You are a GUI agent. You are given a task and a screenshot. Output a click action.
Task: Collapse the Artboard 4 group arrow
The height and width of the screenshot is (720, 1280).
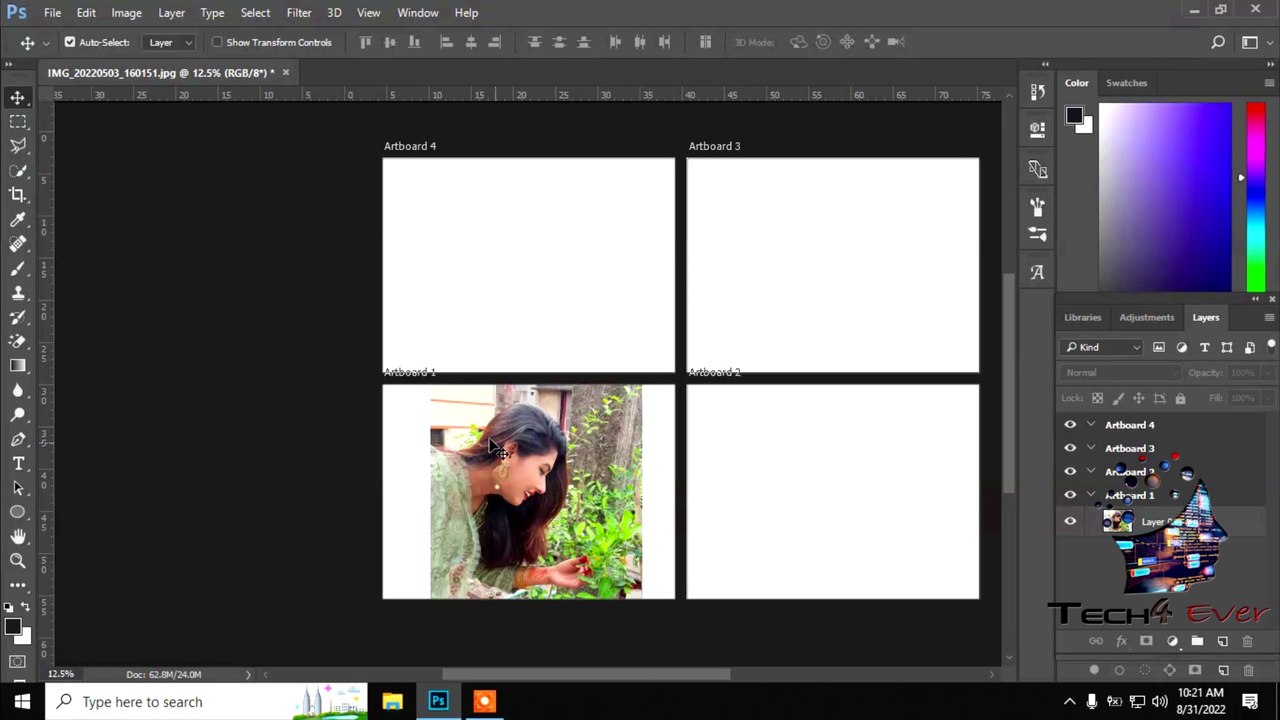1091,425
